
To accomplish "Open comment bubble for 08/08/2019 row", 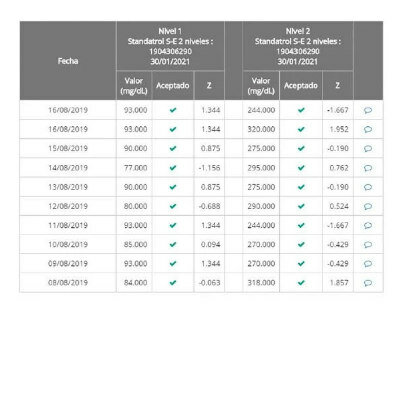I will click(x=368, y=283).
